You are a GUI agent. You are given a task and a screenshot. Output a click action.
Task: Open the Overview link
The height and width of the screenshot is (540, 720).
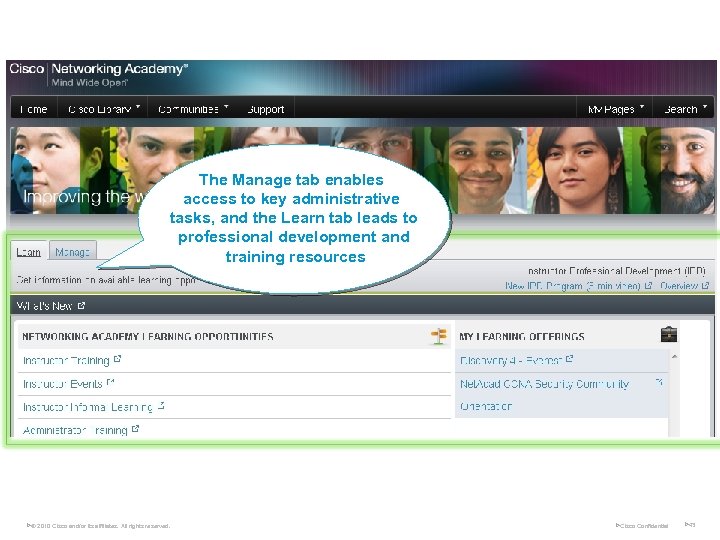tap(679, 286)
